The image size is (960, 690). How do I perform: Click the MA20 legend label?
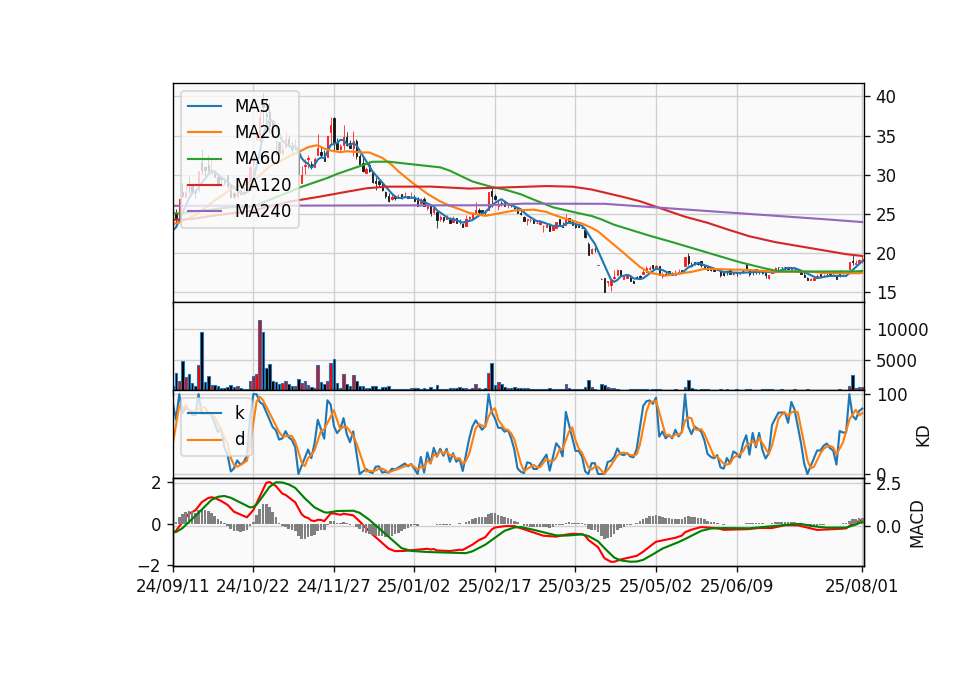click(257, 132)
